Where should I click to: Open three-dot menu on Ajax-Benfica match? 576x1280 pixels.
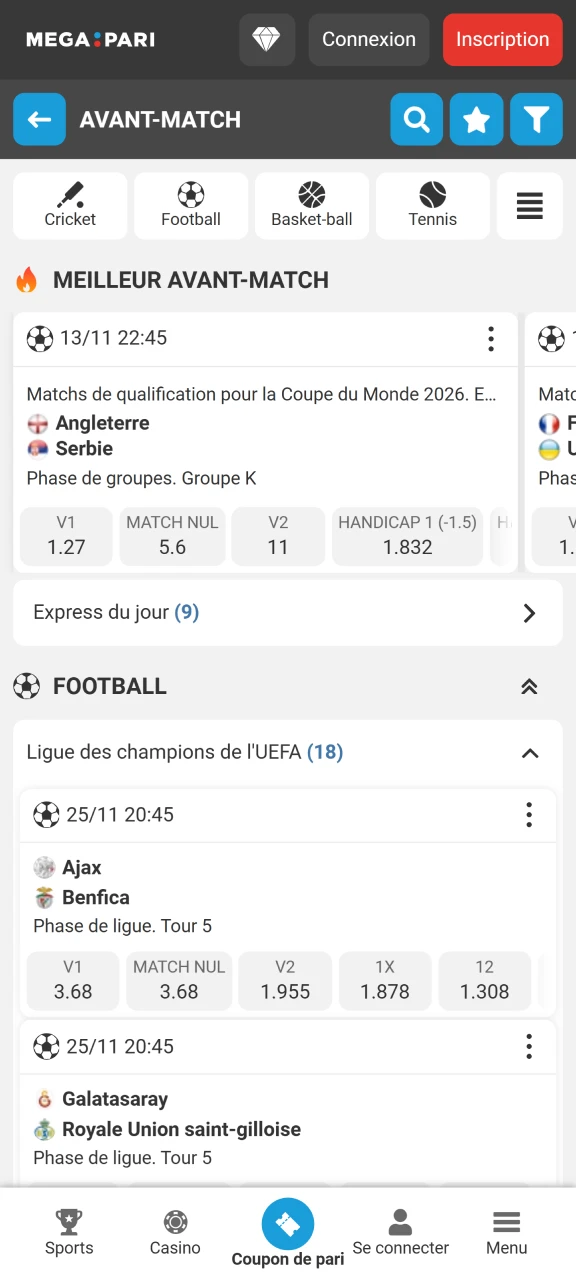529,815
